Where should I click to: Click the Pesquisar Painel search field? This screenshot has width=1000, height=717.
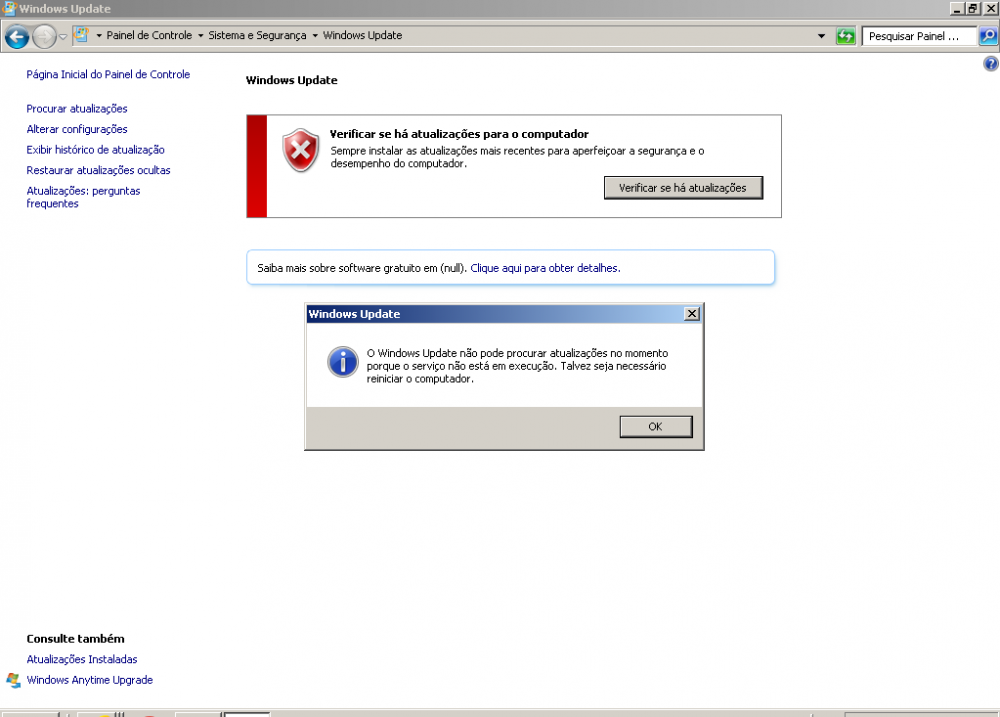(x=919, y=36)
